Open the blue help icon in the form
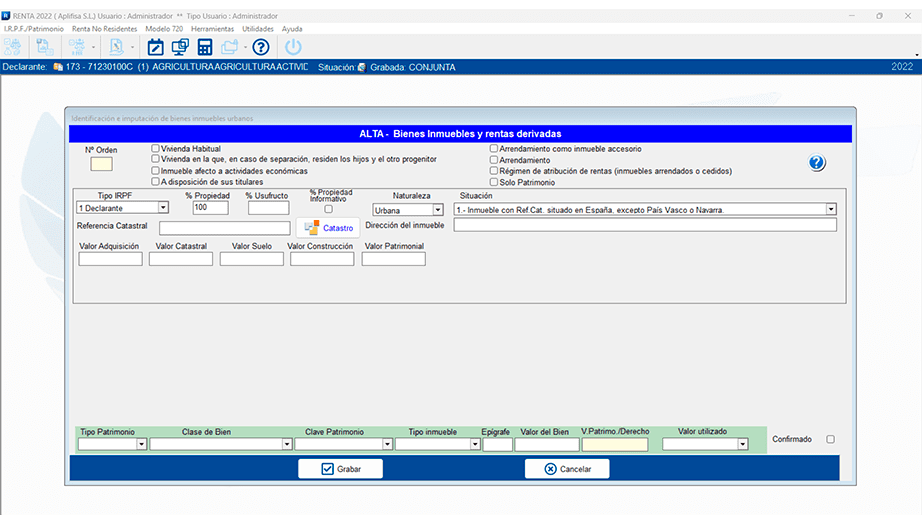The width and height of the screenshot is (922, 524). click(816, 163)
